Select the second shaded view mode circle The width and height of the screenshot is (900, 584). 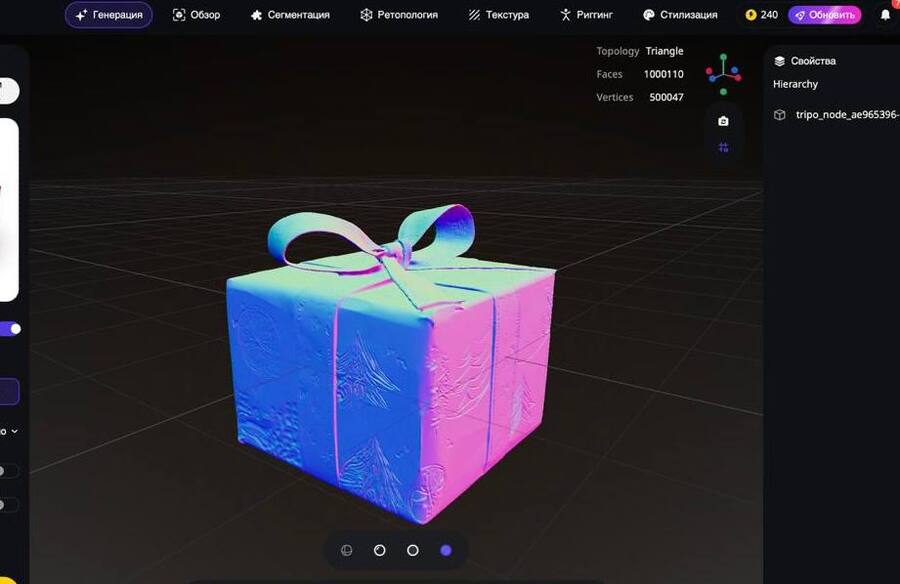coord(379,550)
